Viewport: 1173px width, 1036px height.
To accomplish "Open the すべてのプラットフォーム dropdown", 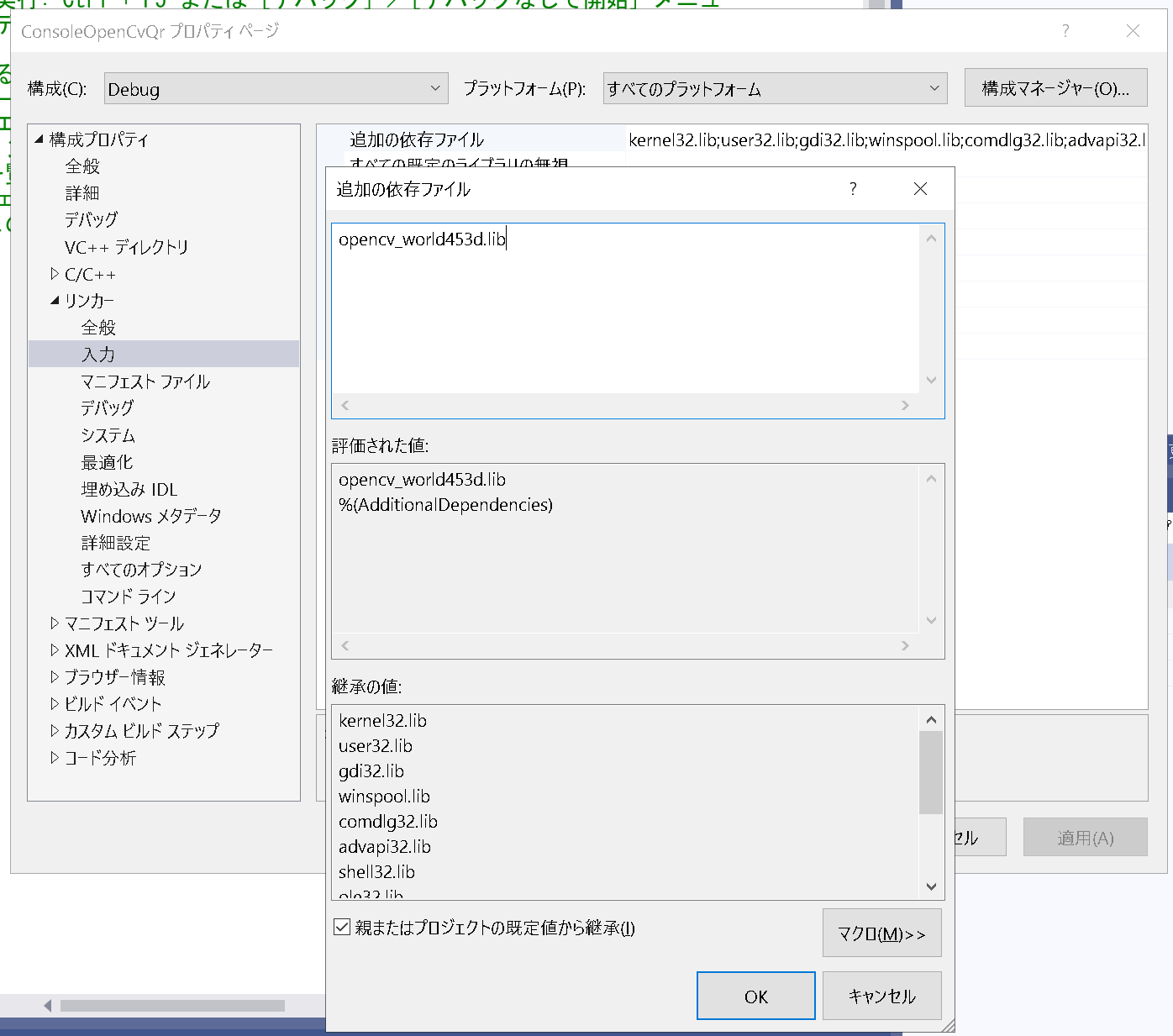I will point(775,88).
